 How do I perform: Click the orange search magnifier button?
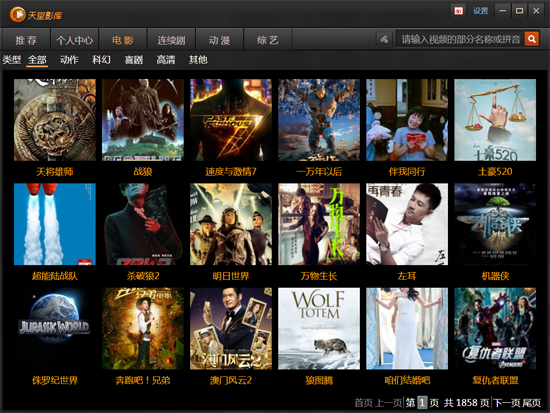tap(532, 39)
